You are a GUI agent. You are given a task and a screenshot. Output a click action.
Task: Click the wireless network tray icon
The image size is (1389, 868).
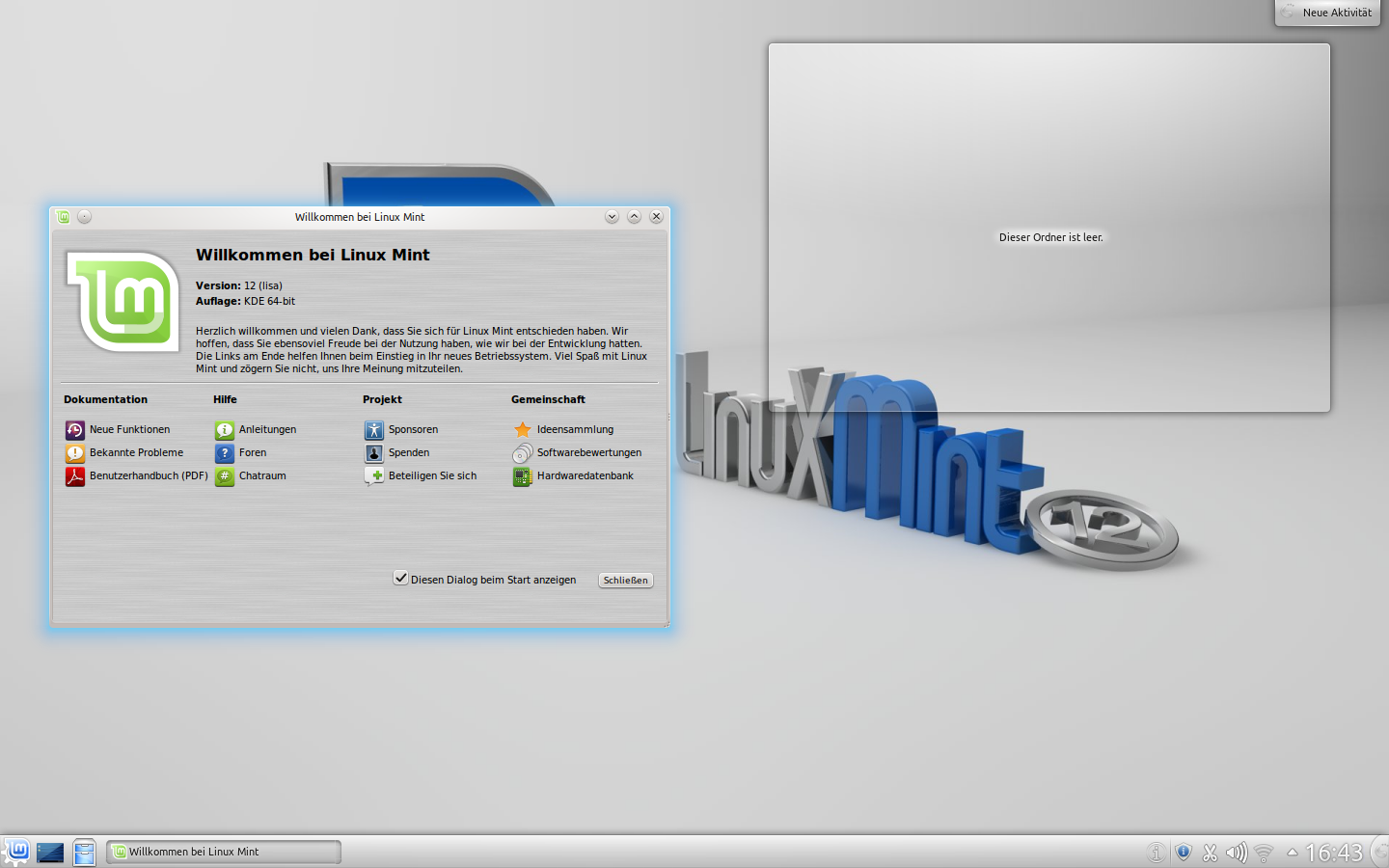pos(1264,853)
